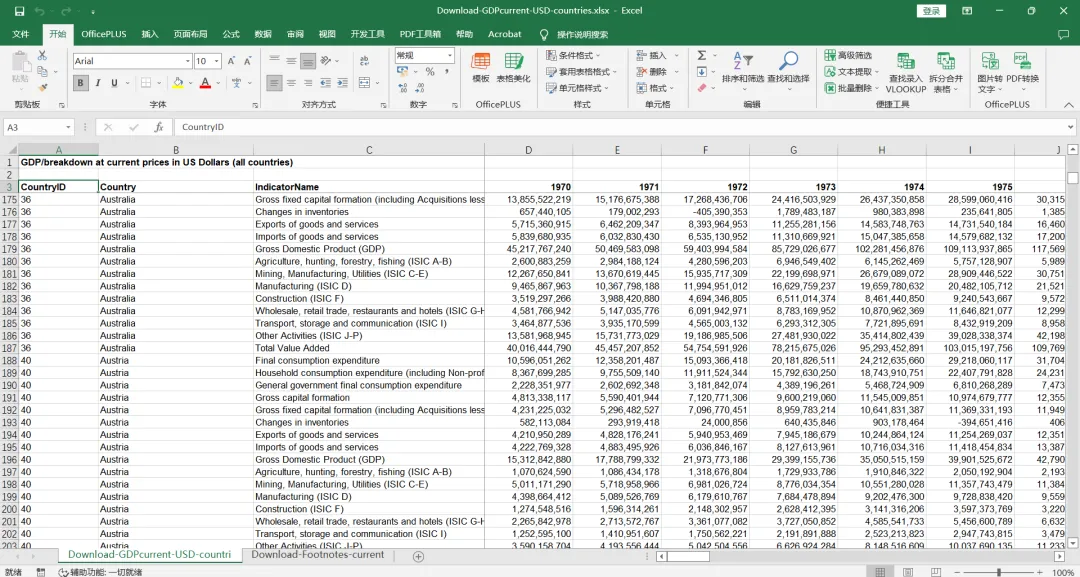The height and width of the screenshot is (577, 1080).
Task: Open the font size 10 dropdown
Action: [x=216, y=61]
